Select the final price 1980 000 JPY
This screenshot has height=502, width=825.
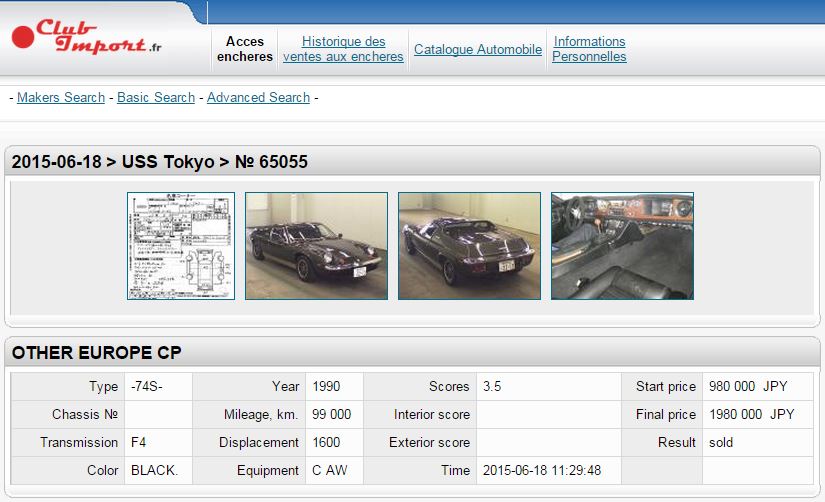click(x=750, y=414)
